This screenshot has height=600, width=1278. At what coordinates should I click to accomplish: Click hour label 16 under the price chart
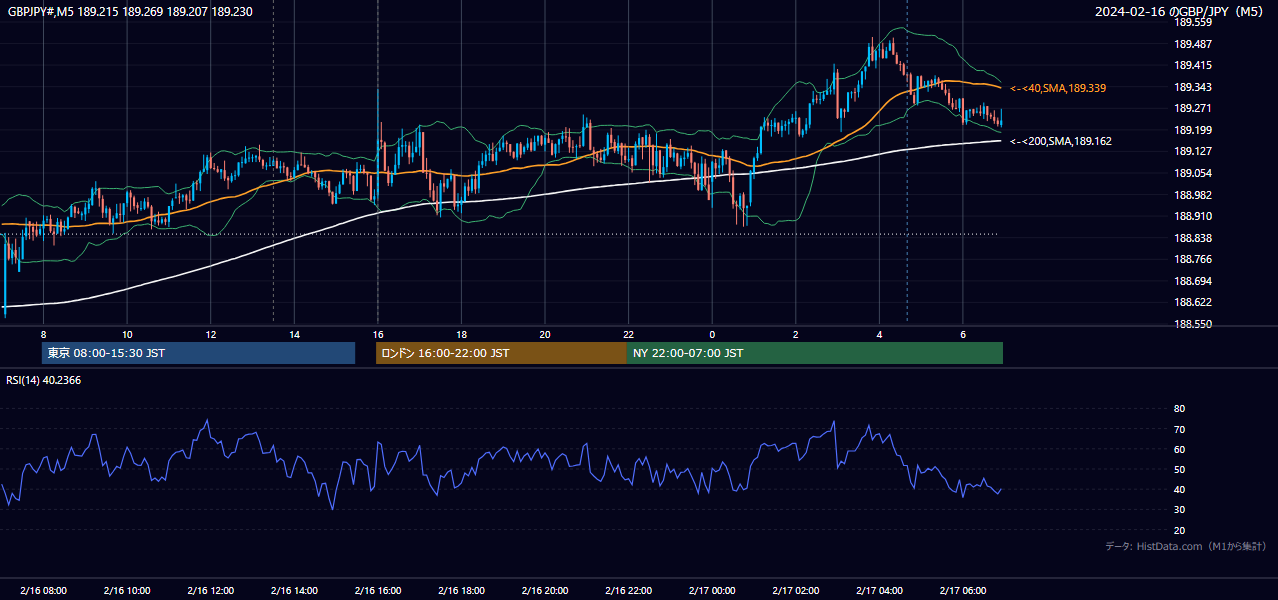tap(377, 334)
